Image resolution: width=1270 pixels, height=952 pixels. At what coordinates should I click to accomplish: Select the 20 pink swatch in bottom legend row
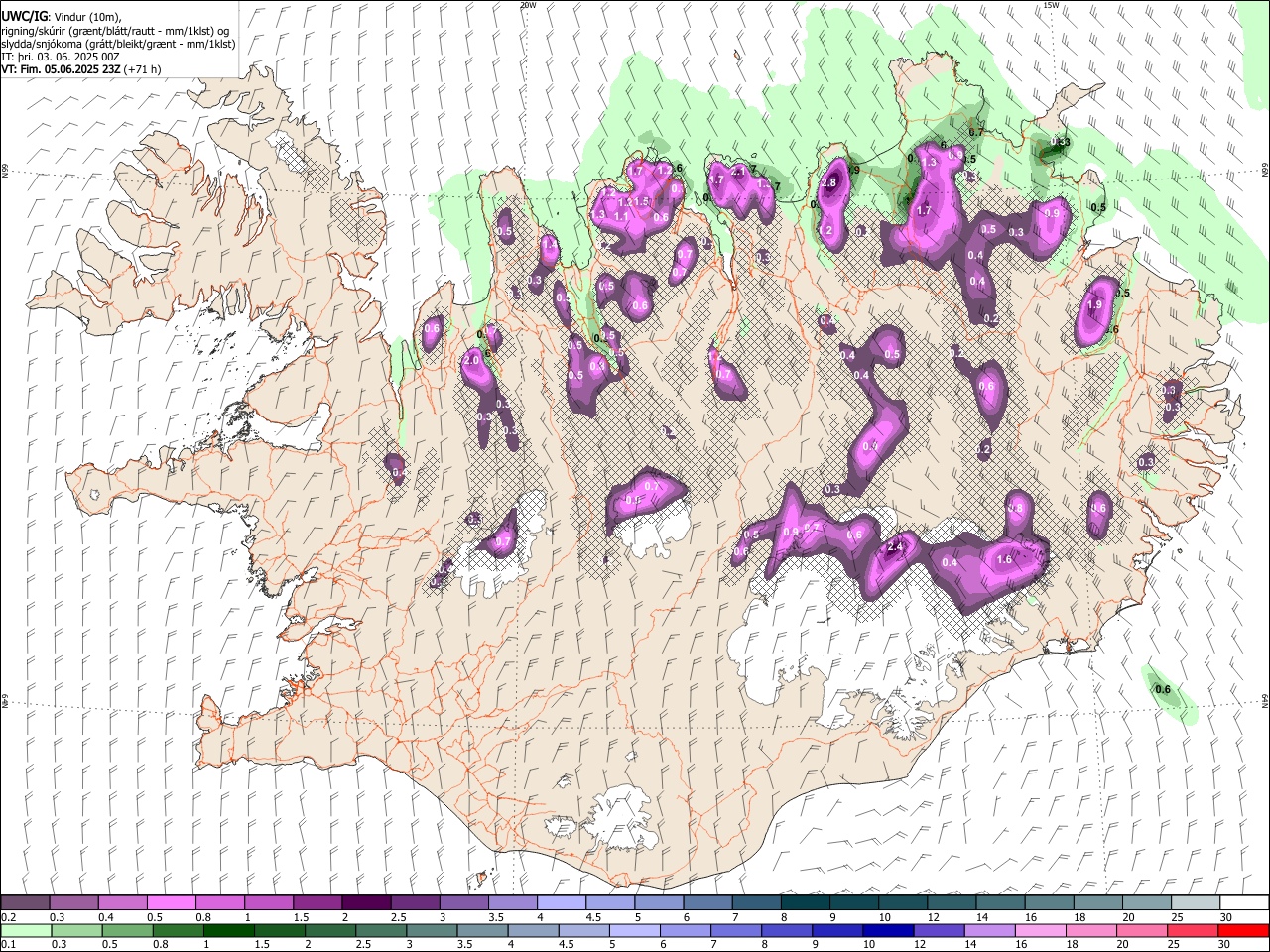[x=1141, y=930]
